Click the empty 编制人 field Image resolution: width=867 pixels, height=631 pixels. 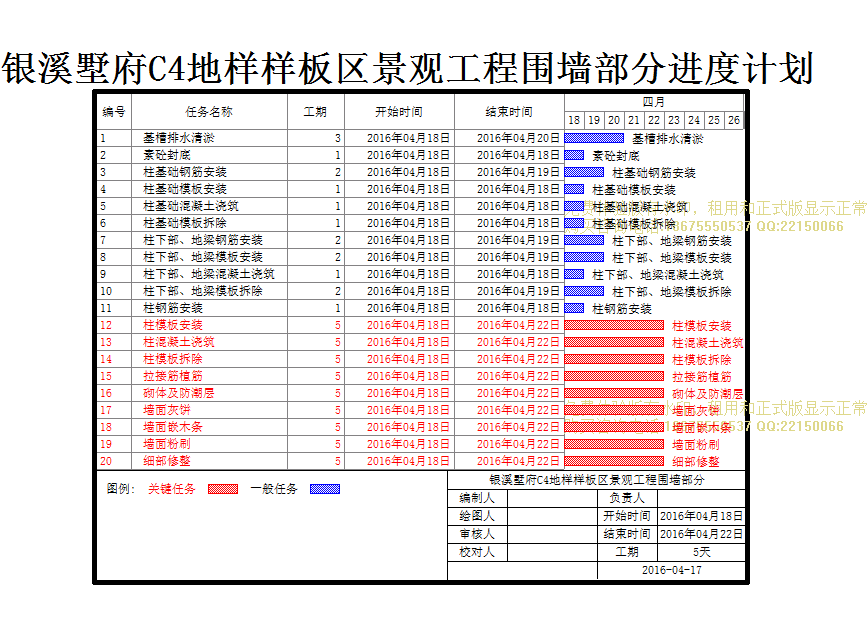[x=552, y=498]
